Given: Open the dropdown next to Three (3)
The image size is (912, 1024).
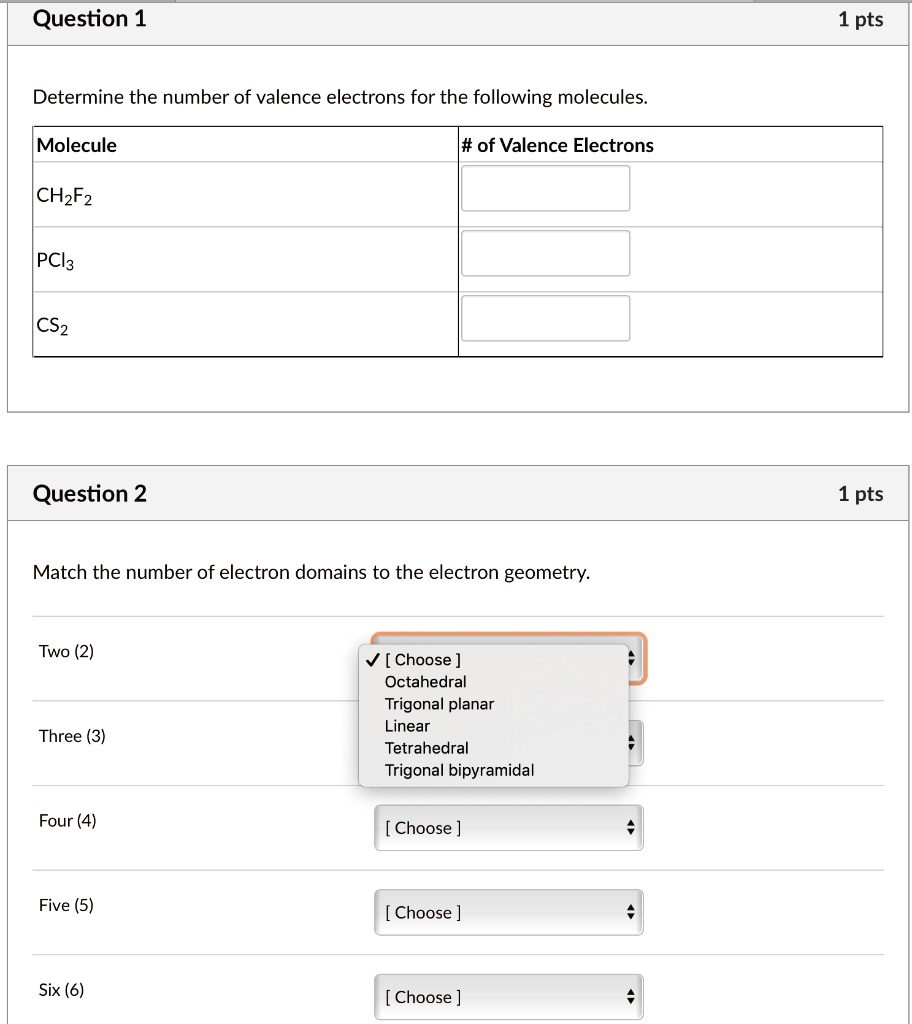Looking at the screenshot, I should tap(630, 742).
